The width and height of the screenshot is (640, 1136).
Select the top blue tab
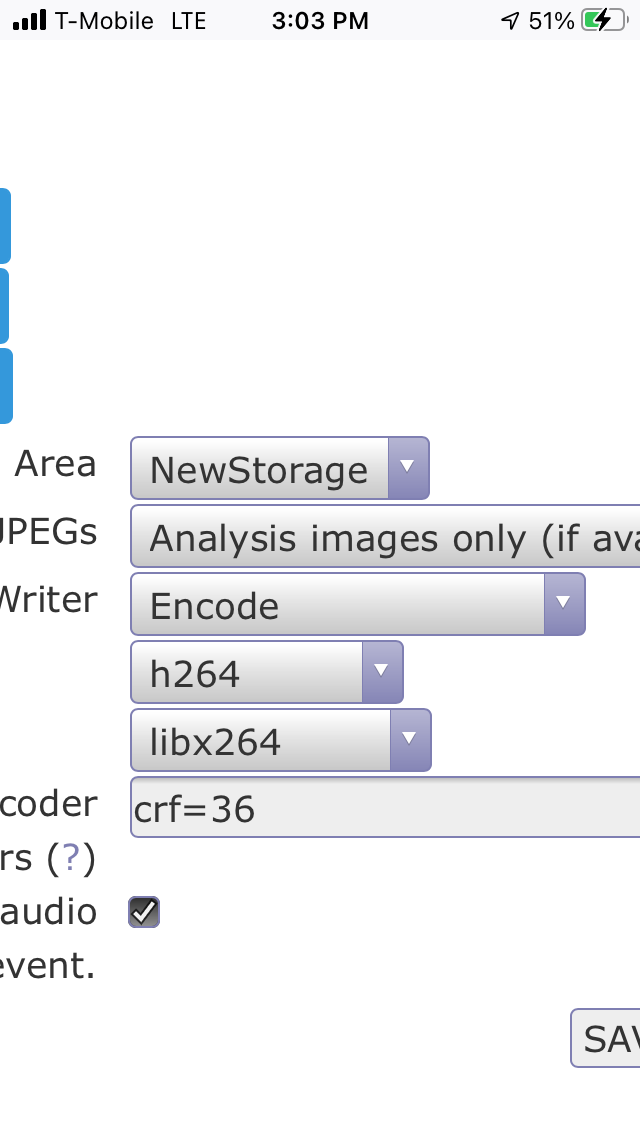coord(5,226)
